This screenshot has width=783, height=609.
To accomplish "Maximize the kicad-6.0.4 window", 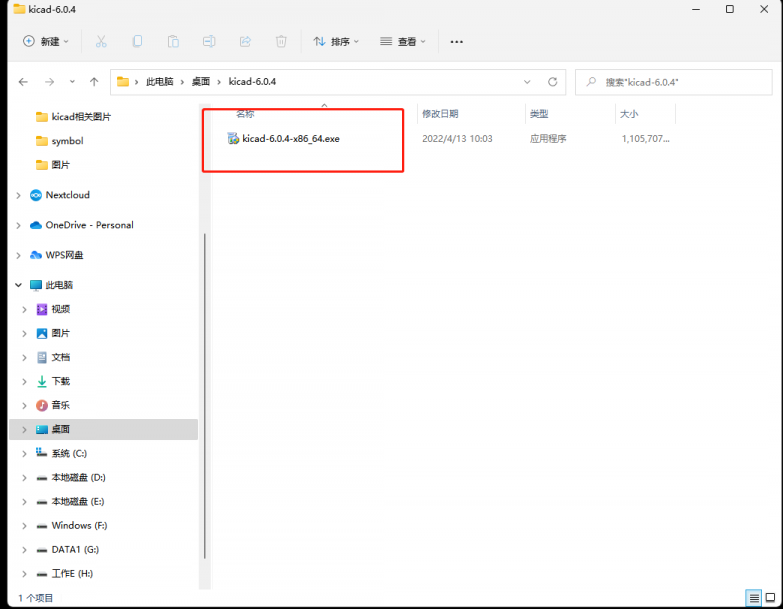I will 730,9.
